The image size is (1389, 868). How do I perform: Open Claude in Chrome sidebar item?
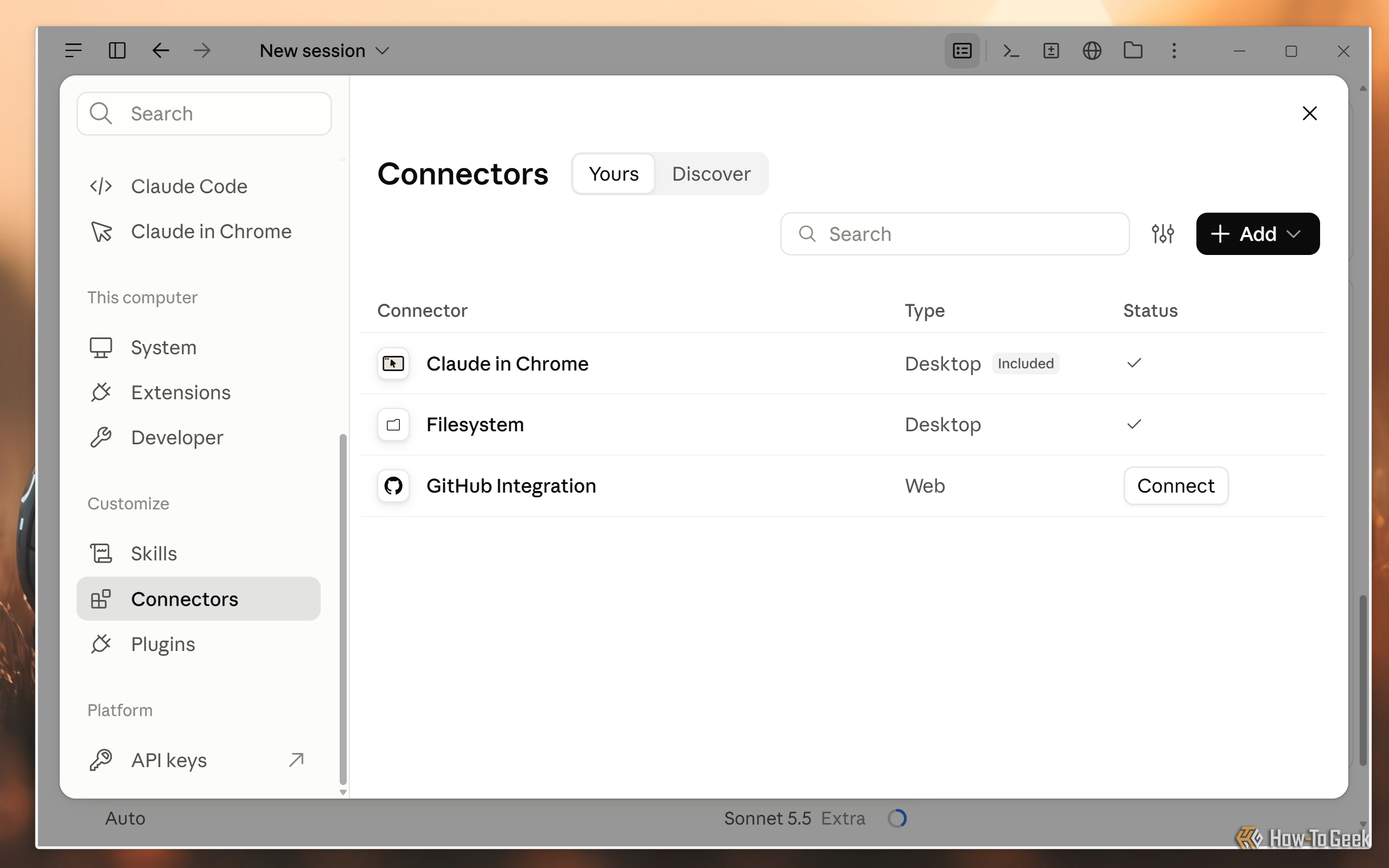(198, 231)
